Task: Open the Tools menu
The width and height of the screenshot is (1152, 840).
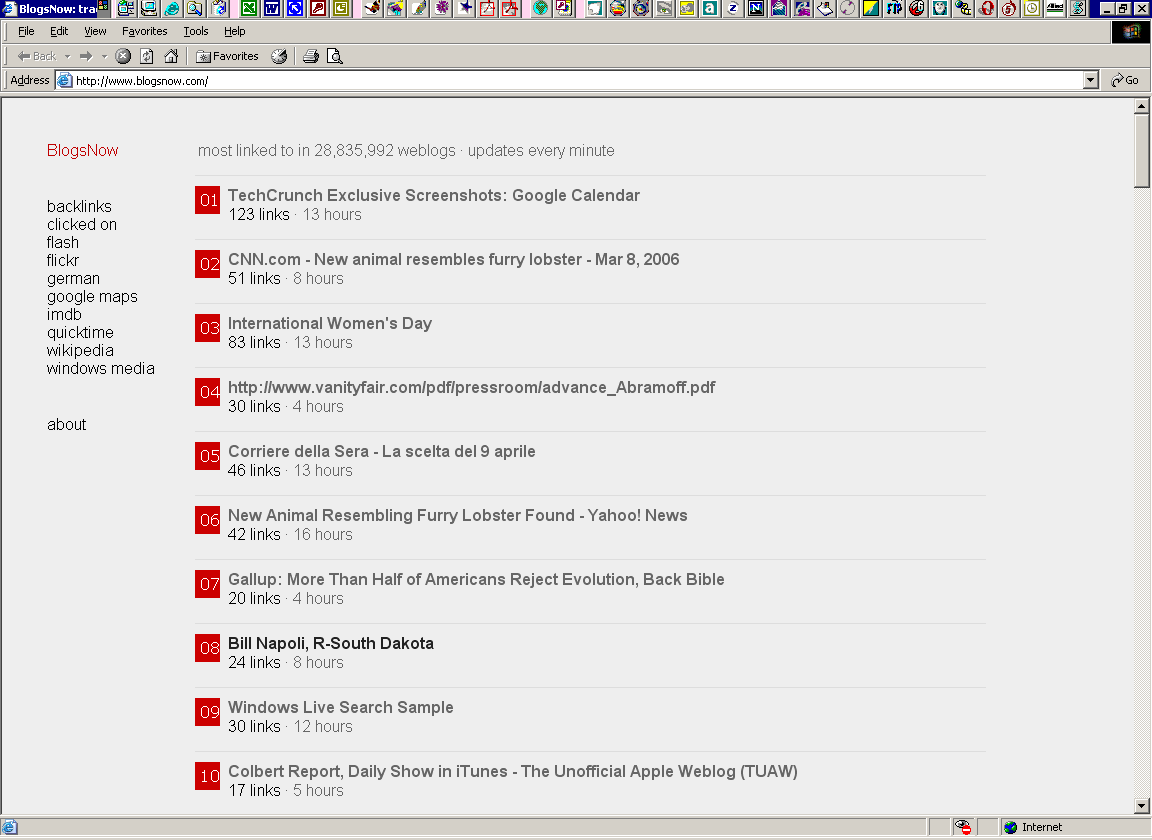Action: (x=196, y=31)
